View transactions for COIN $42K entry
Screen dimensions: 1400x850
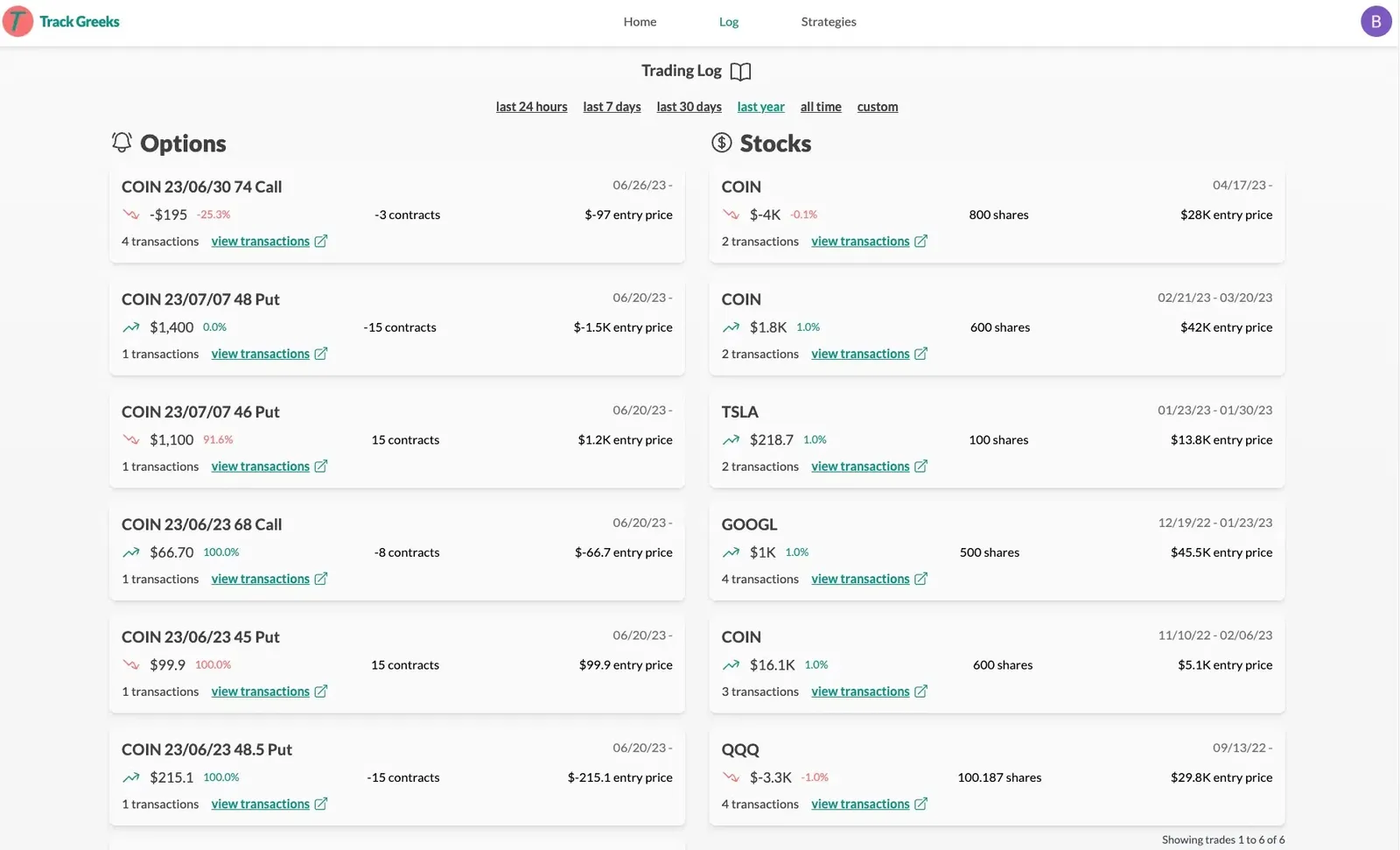click(x=860, y=354)
